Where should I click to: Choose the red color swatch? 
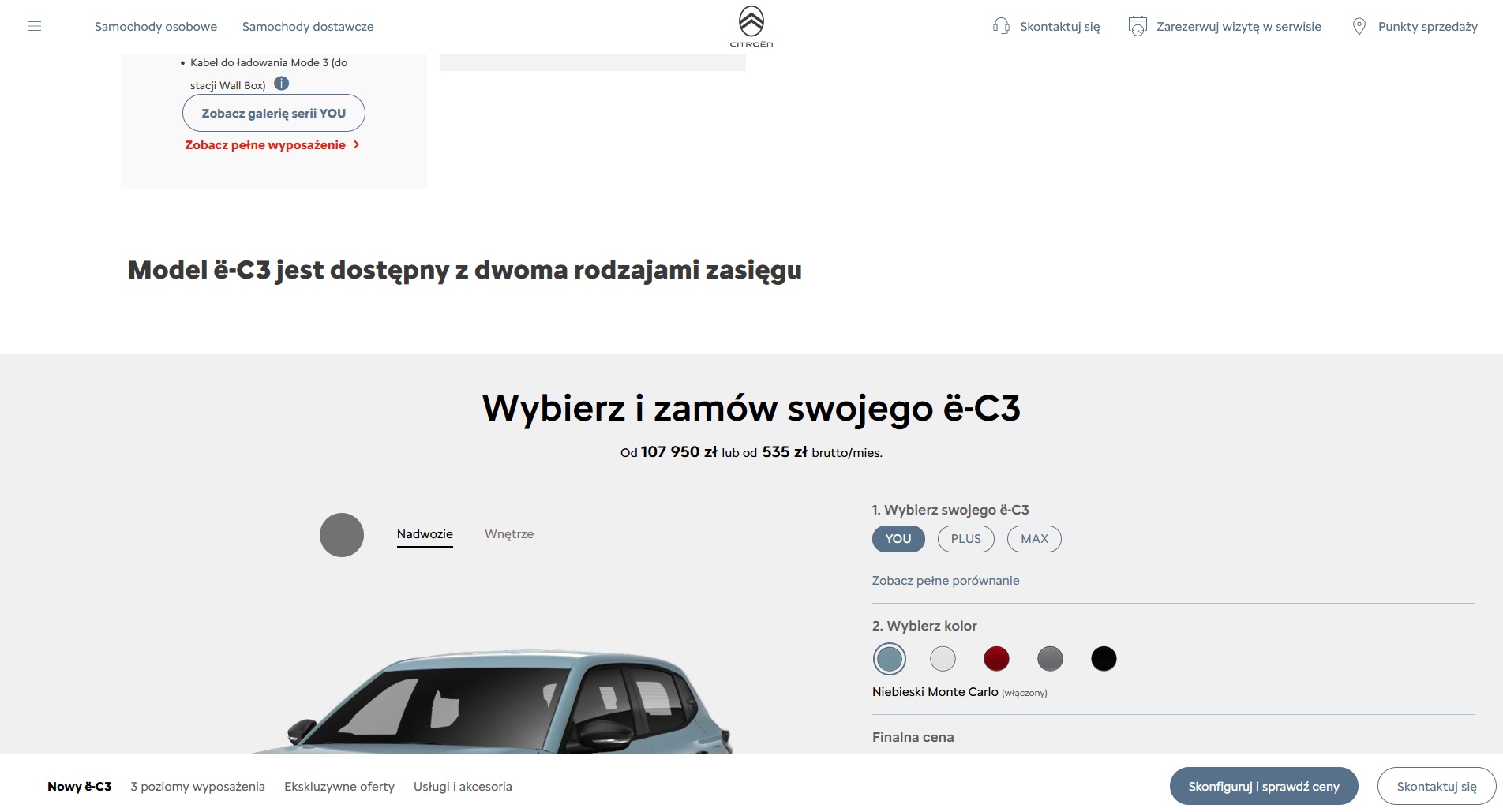(996, 658)
